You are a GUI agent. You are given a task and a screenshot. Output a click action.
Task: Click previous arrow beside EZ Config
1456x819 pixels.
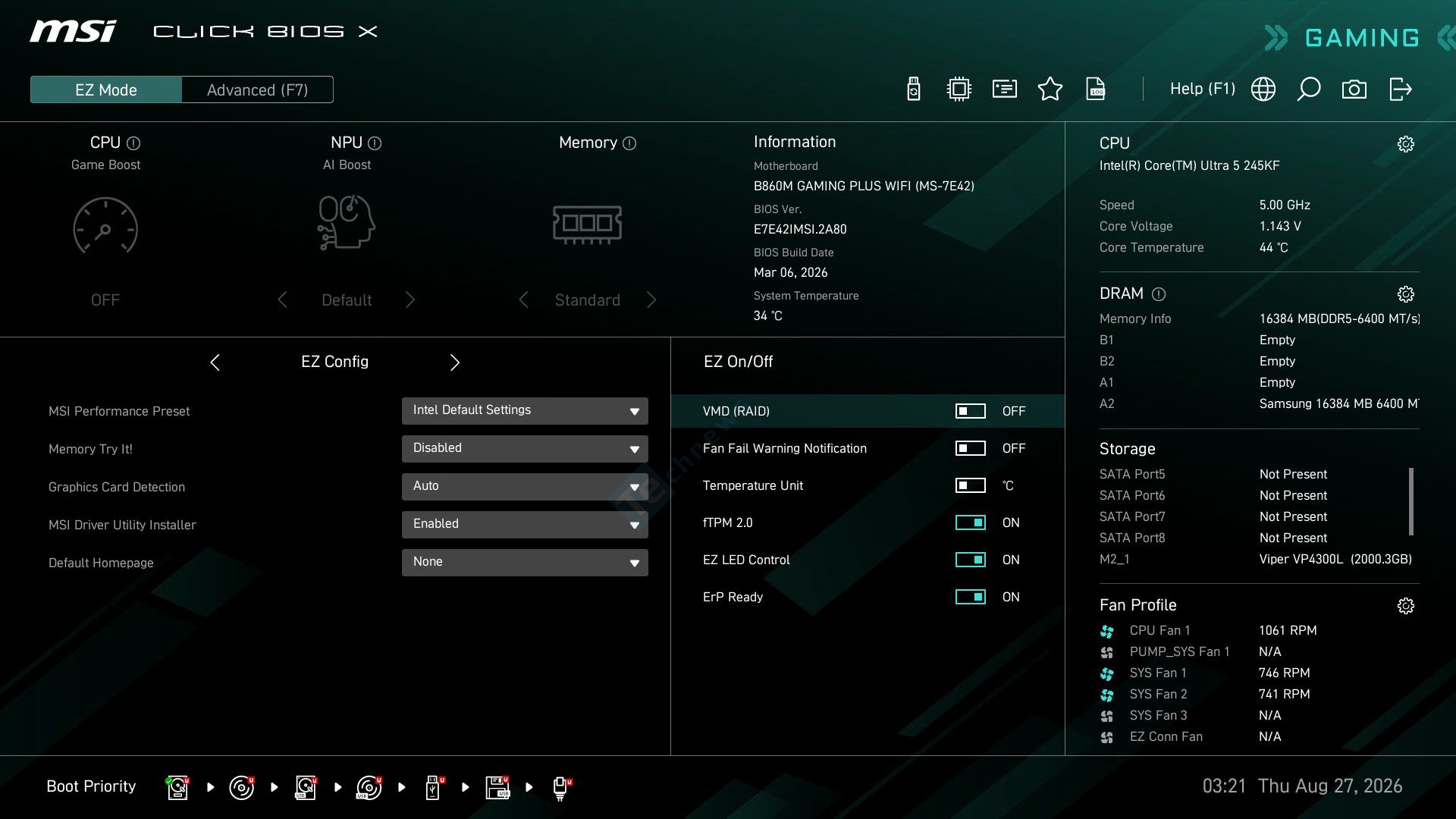[215, 362]
